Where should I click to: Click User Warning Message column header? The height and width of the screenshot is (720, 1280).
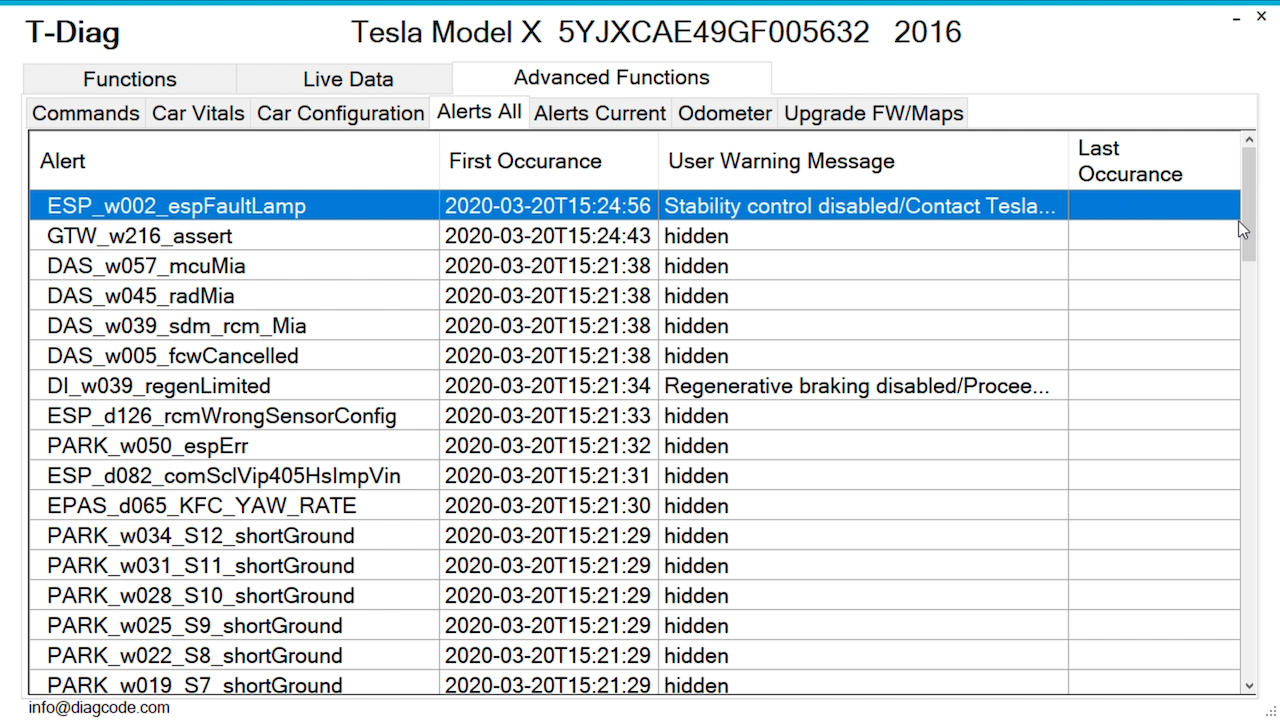(x=864, y=161)
